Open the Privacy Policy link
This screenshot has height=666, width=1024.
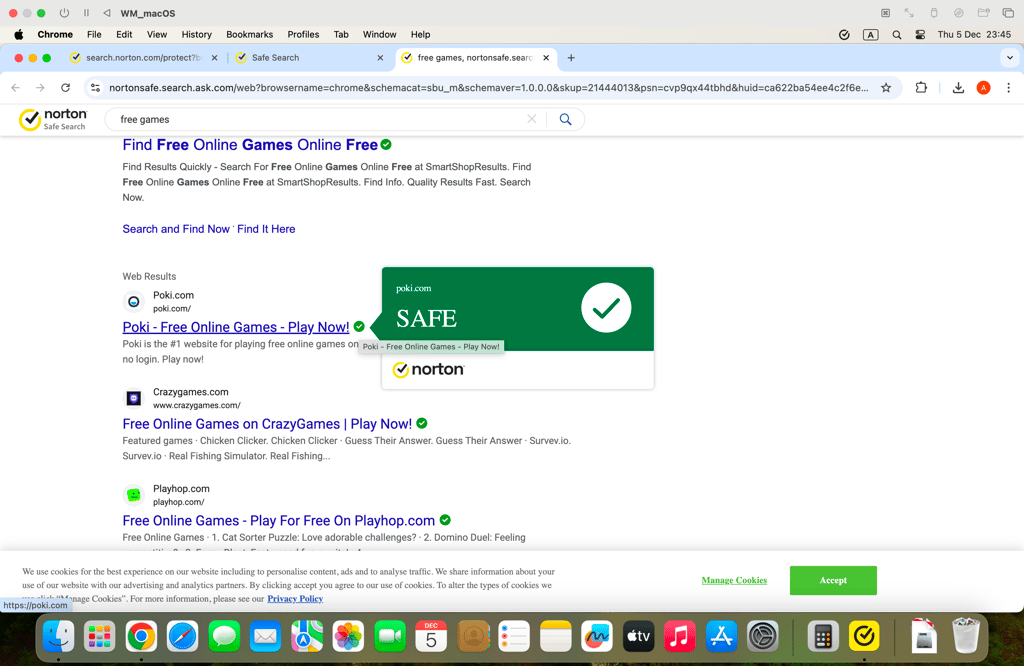pyautogui.click(x=295, y=598)
